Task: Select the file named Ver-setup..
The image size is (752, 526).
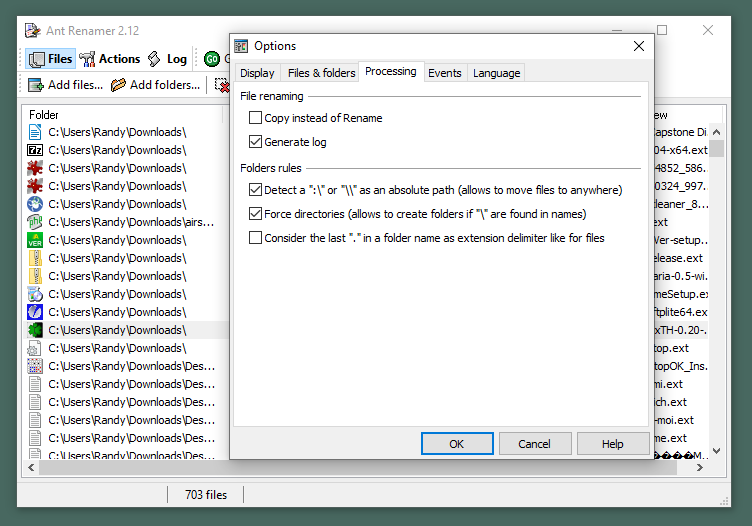Action: 681,240
